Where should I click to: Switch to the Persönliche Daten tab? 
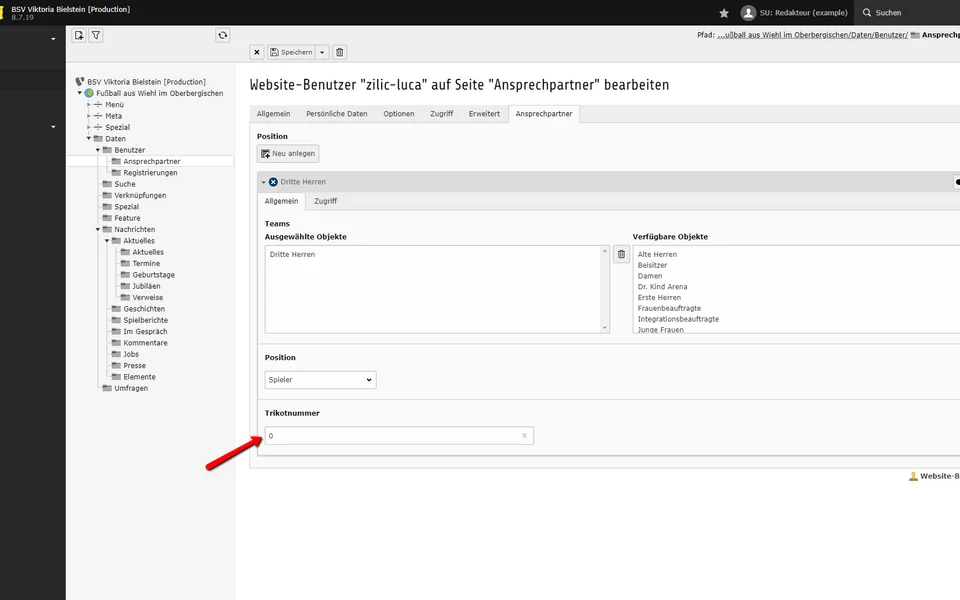click(336, 114)
